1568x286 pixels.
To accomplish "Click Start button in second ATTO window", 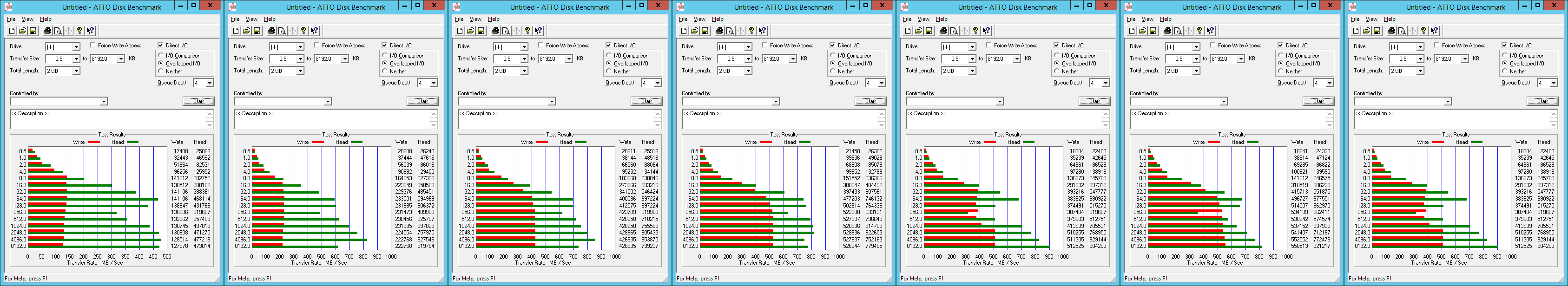I will (x=422, y=102).
